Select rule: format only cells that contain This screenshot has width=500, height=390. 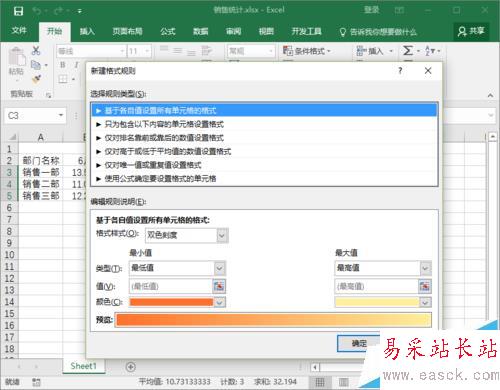(x=264, y=124)
